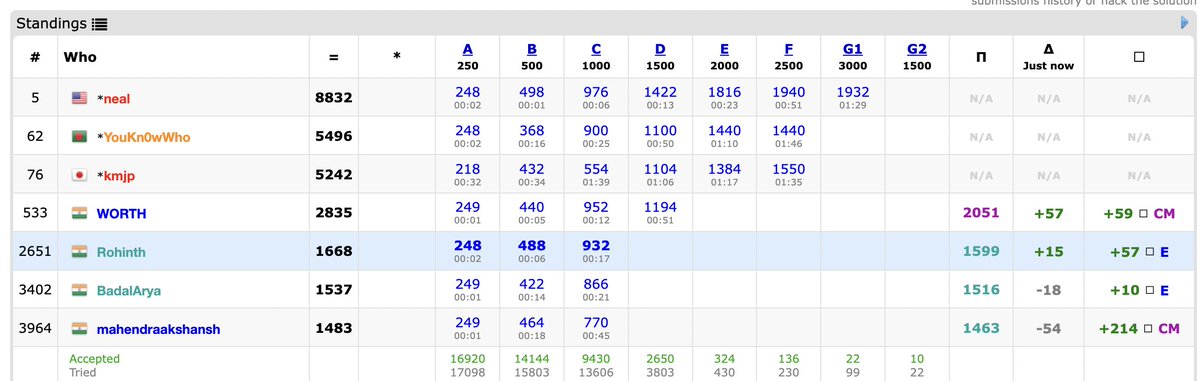Open the Standings list icon
The width and height of the screenshot is (1200, 381).
pyautogui.click(x=100, y=23)
